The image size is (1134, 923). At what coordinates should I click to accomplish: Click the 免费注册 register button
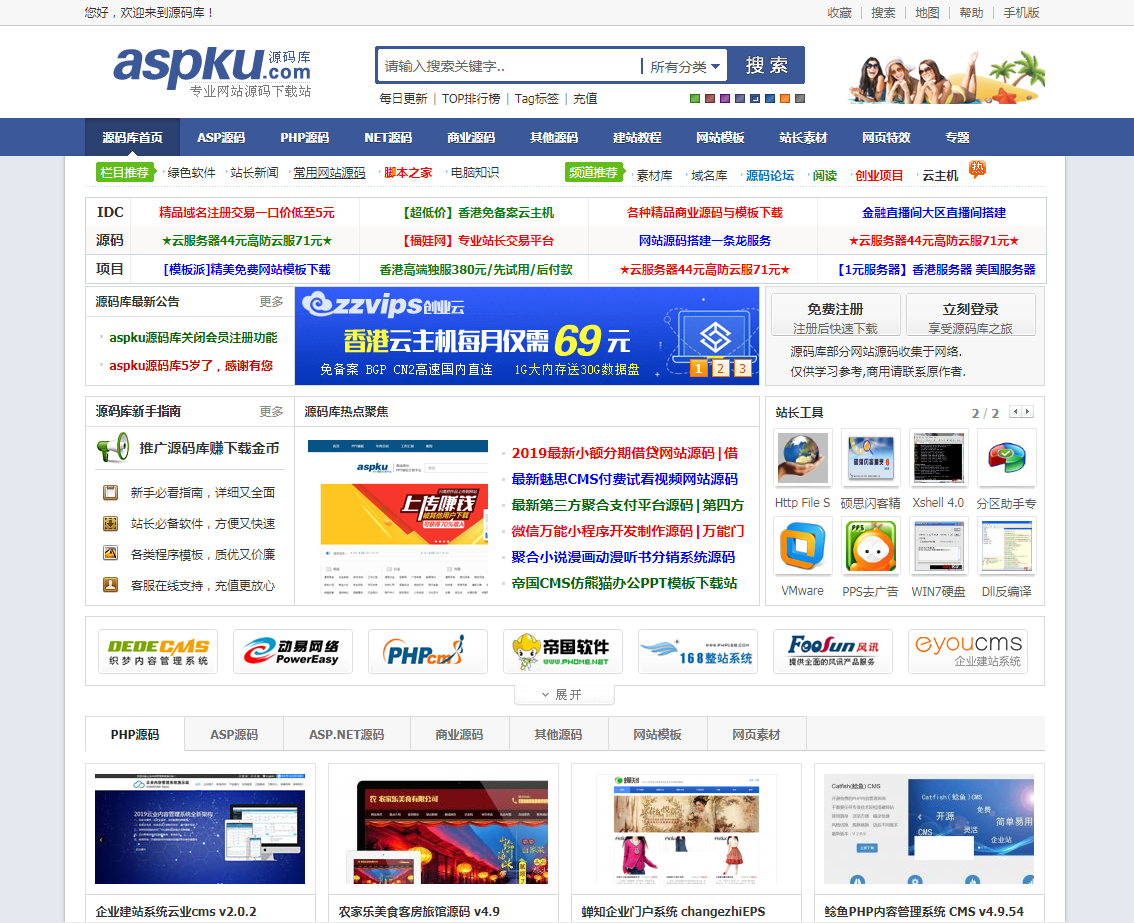(x=835, y=315)
